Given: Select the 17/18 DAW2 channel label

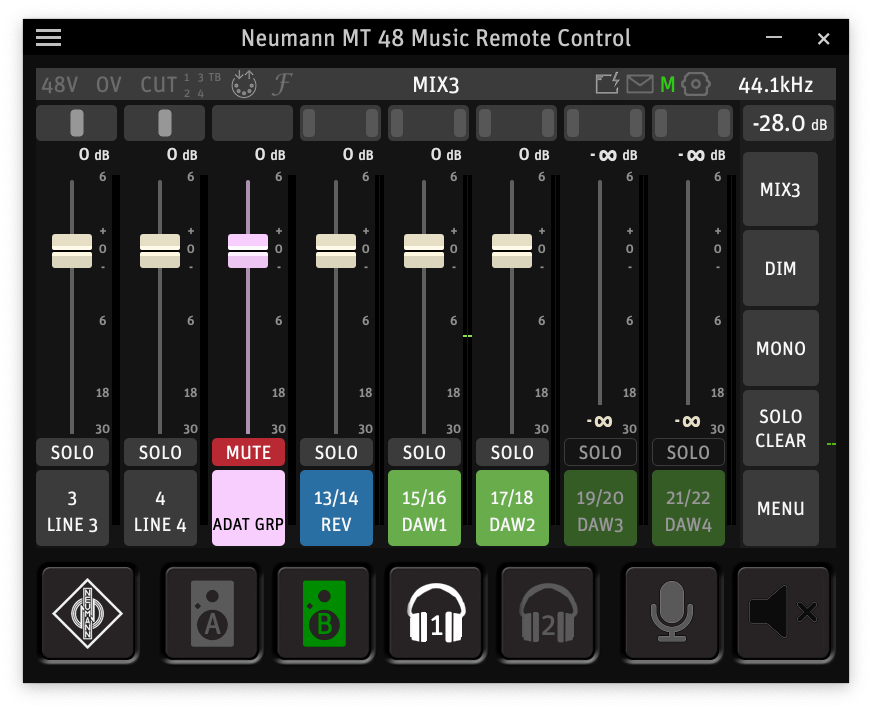Looking at the screenshot, I should [512, 508].
